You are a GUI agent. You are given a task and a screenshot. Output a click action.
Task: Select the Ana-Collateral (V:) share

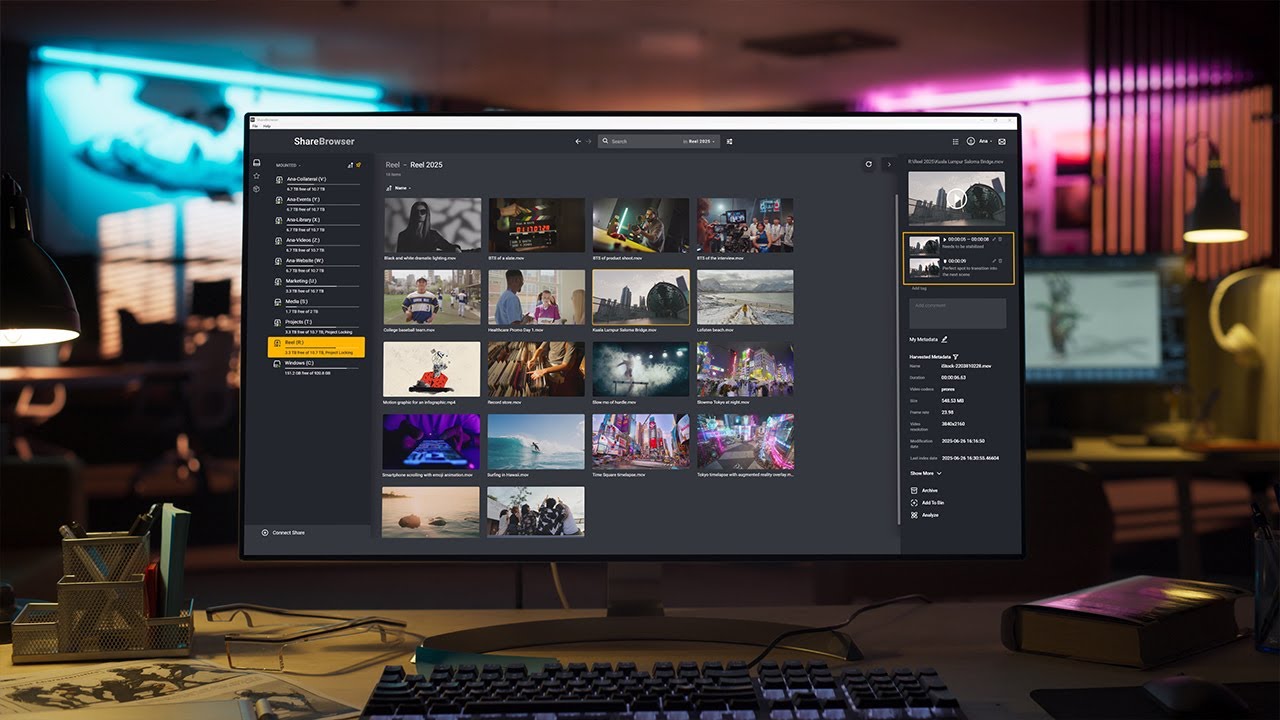[316, 183]
